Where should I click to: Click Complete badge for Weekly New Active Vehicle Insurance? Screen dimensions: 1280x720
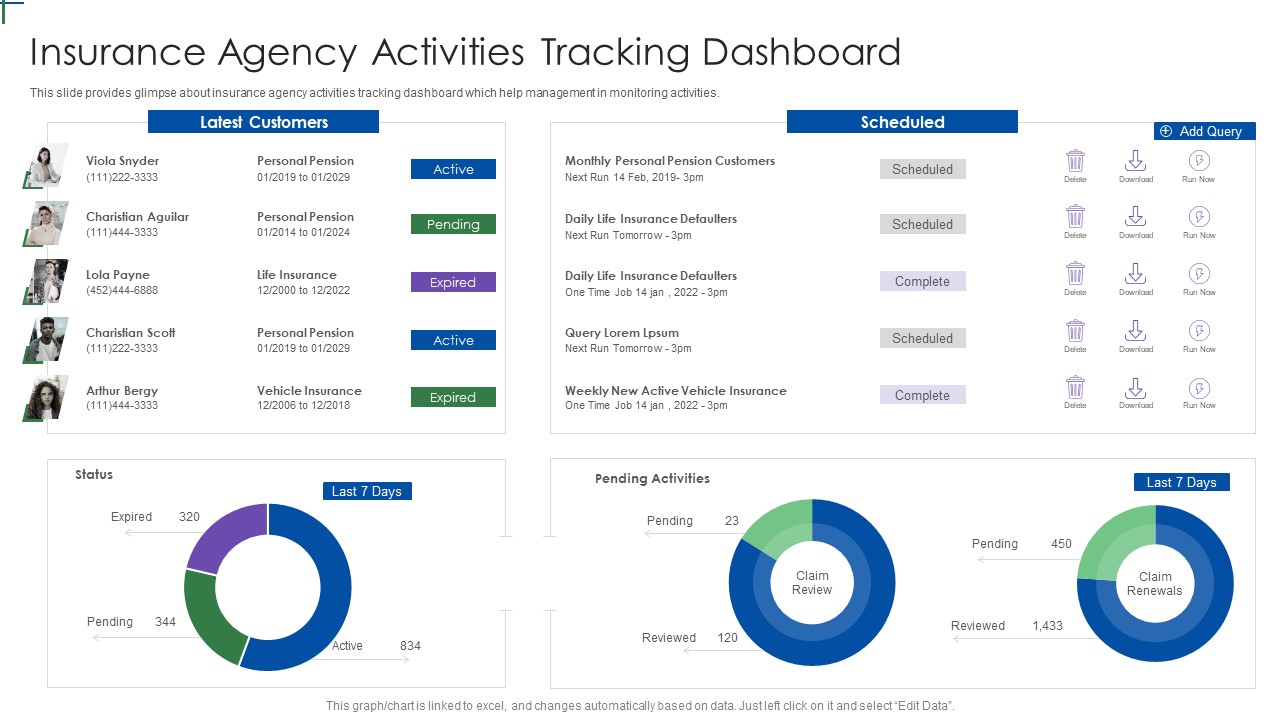(922, 395)
